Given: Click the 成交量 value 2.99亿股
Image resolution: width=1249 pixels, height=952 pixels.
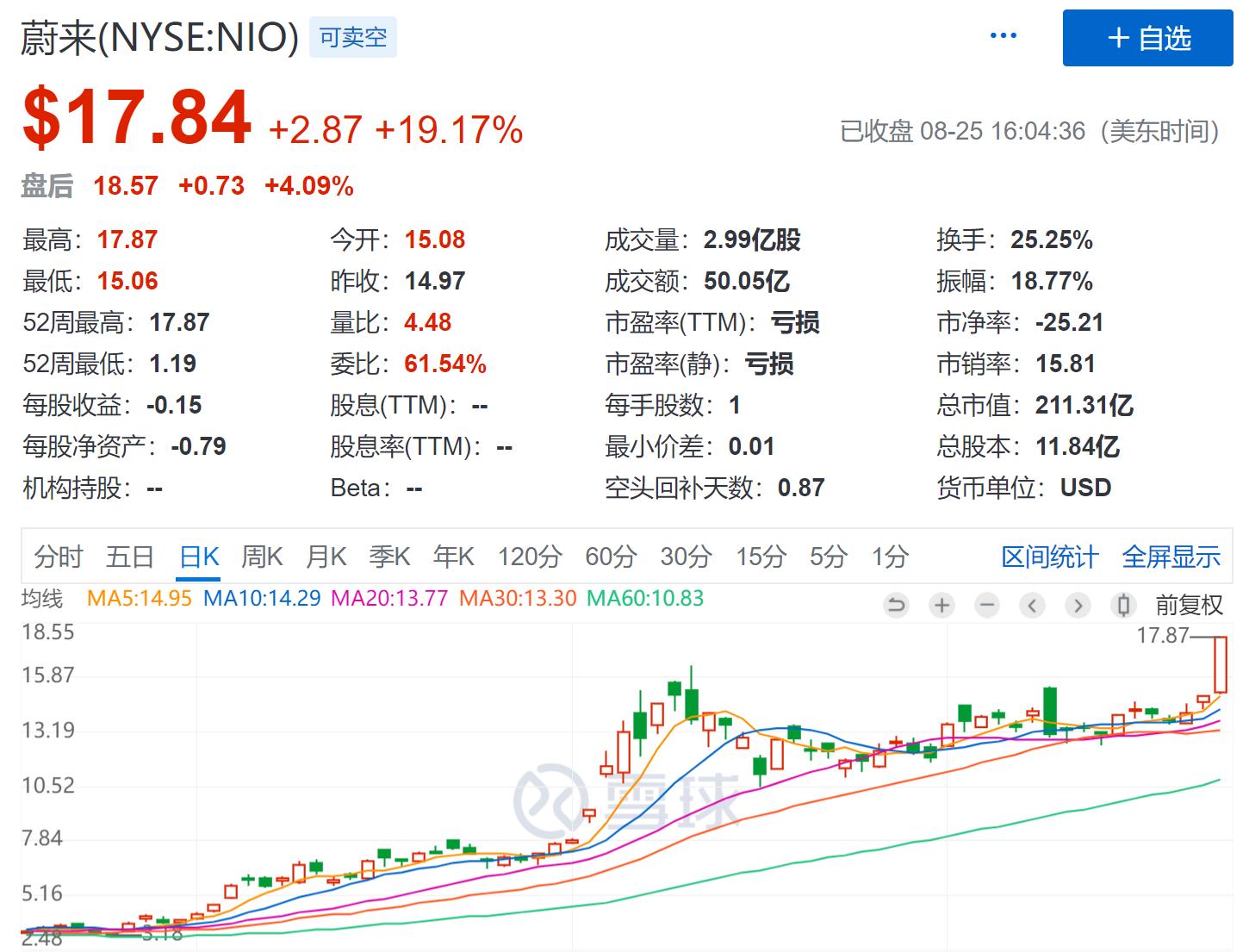Looking at the screenshot, I should (x=752, y=240).
